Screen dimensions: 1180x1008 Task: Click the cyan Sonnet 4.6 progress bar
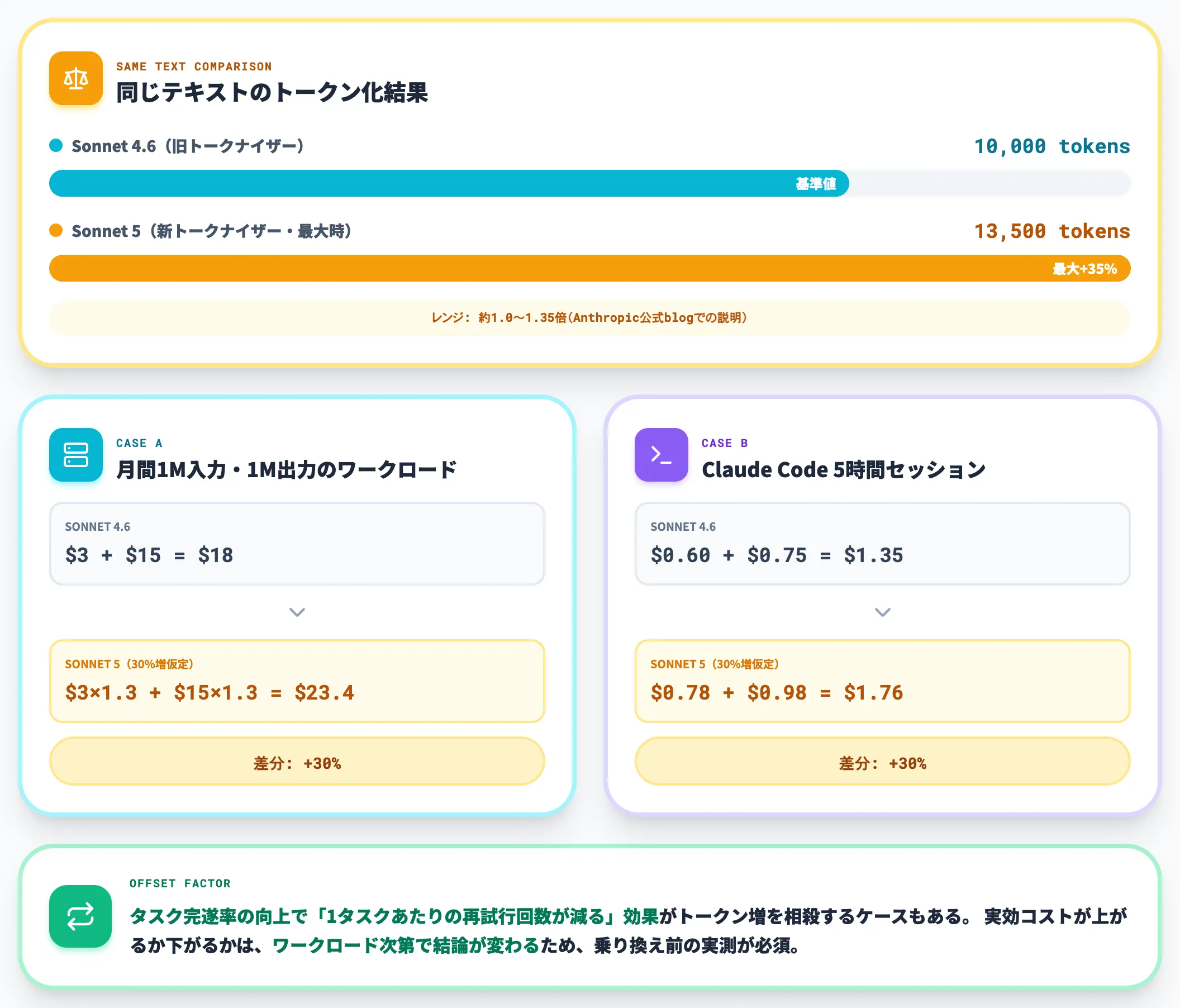pyautogui.click(x=449, y=183)
